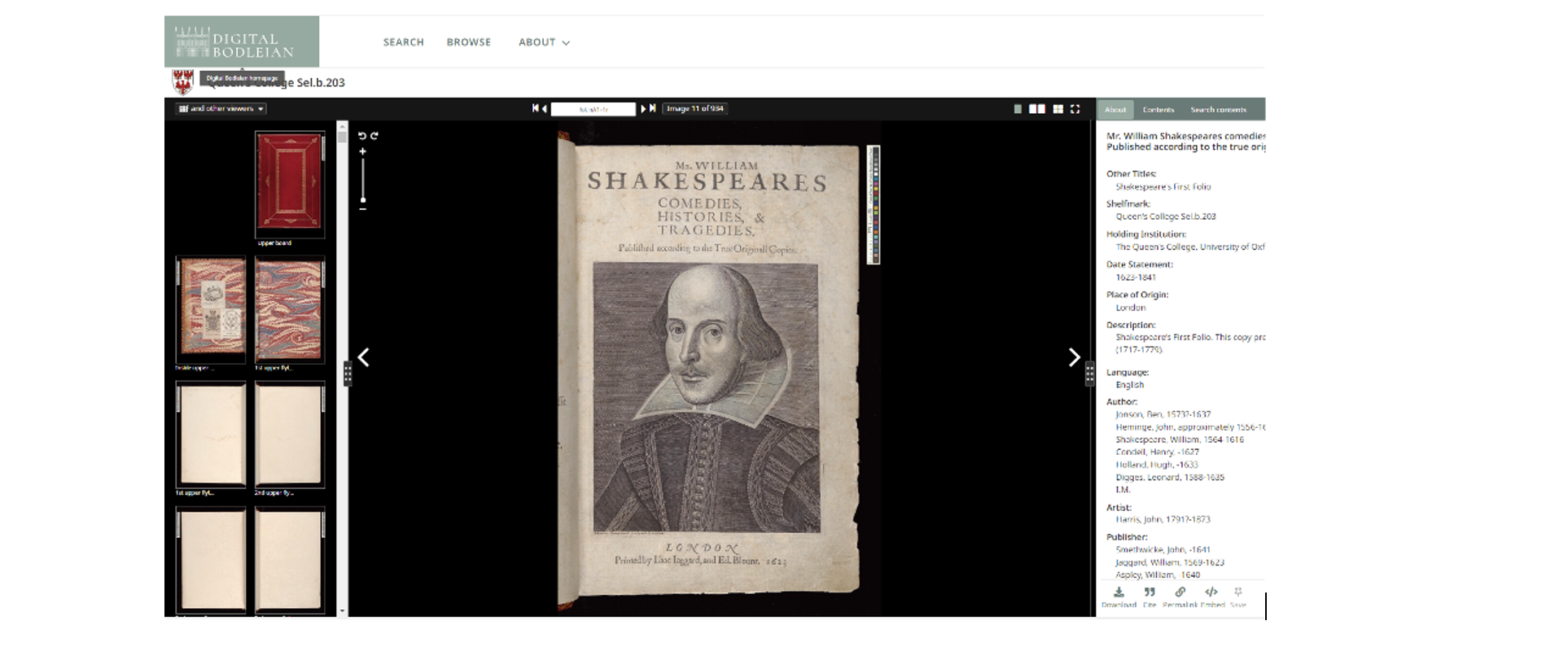Viewport: 1568px width, 669px height.
Task: Click the thumbnail panel scrollbar down arrow
Action: click(342, 610)
